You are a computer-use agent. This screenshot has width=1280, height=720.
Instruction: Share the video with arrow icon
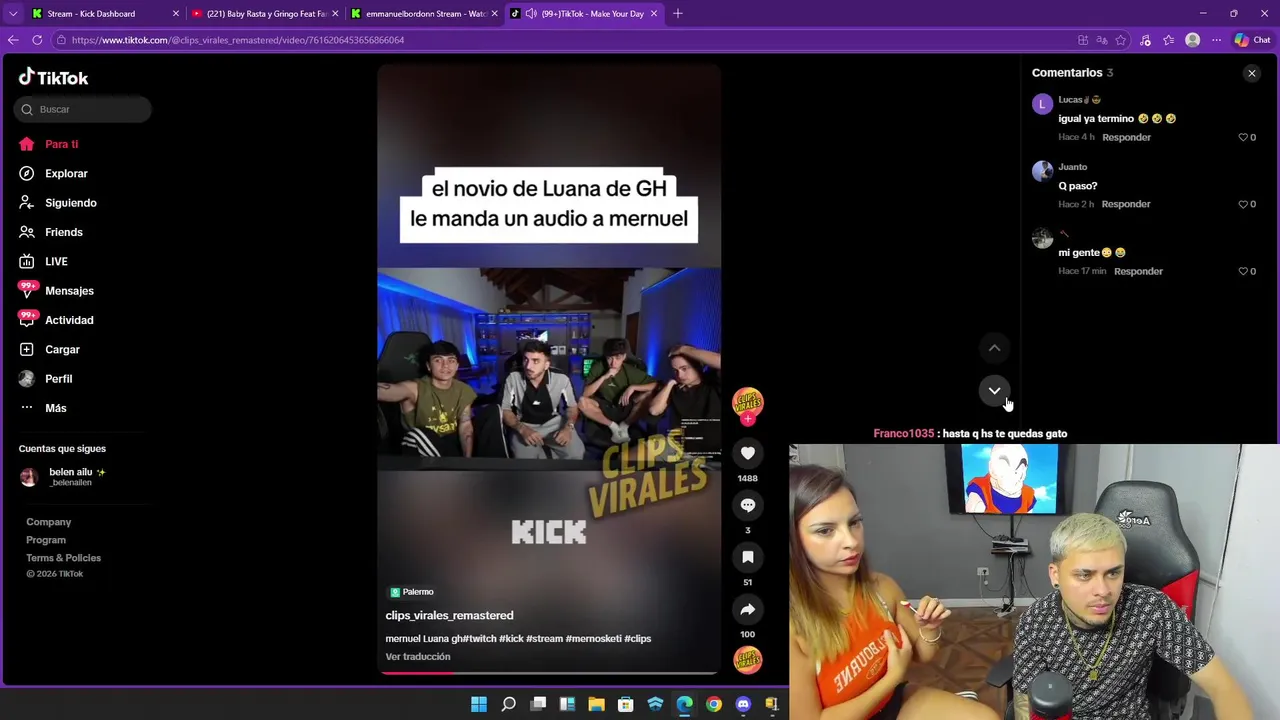748,609
